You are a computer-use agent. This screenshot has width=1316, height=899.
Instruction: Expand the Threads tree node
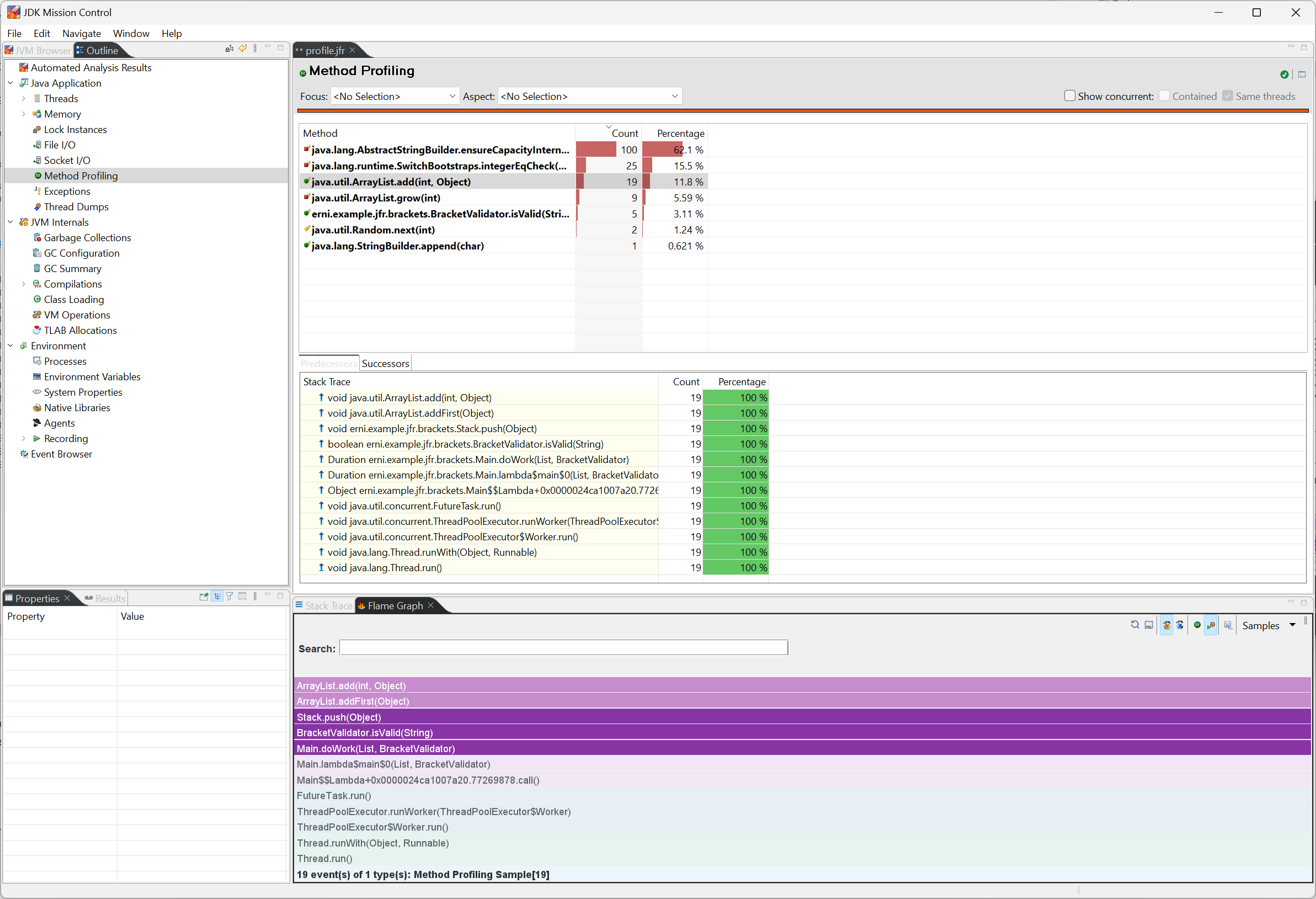tap(24, 99)
